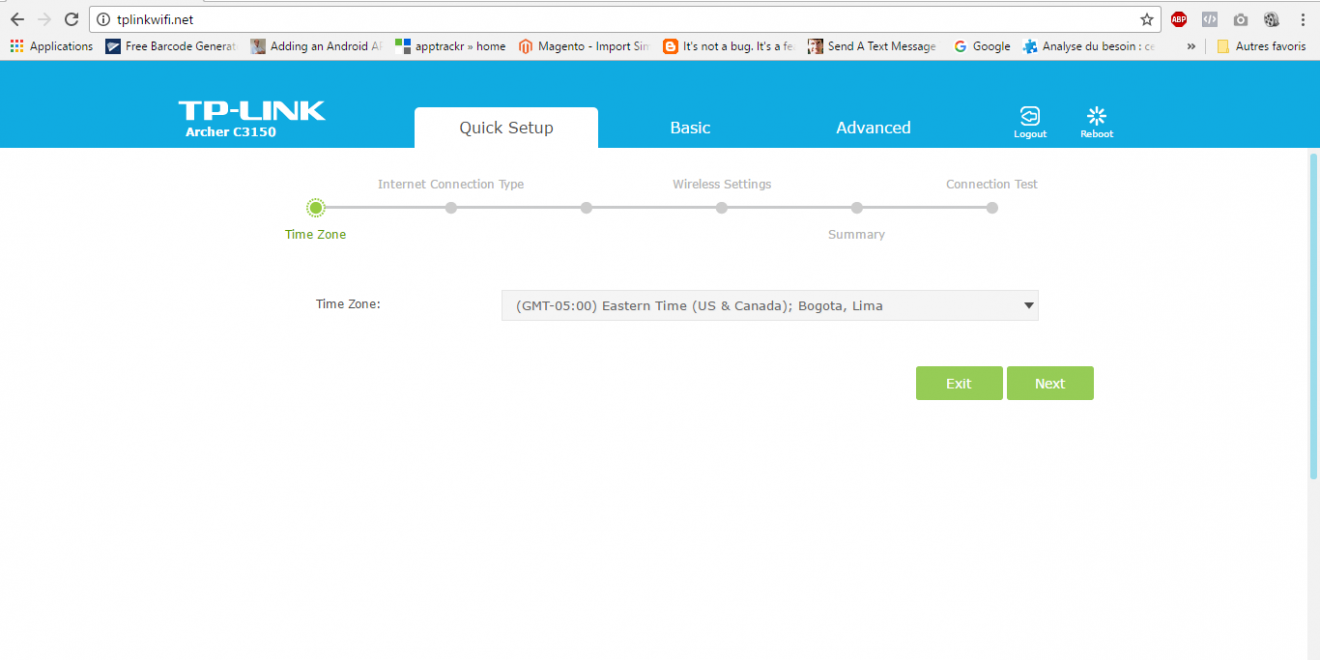Bookmark this page with the star icon
This screenshot has width=1320, height=660.
[1146, 19]
